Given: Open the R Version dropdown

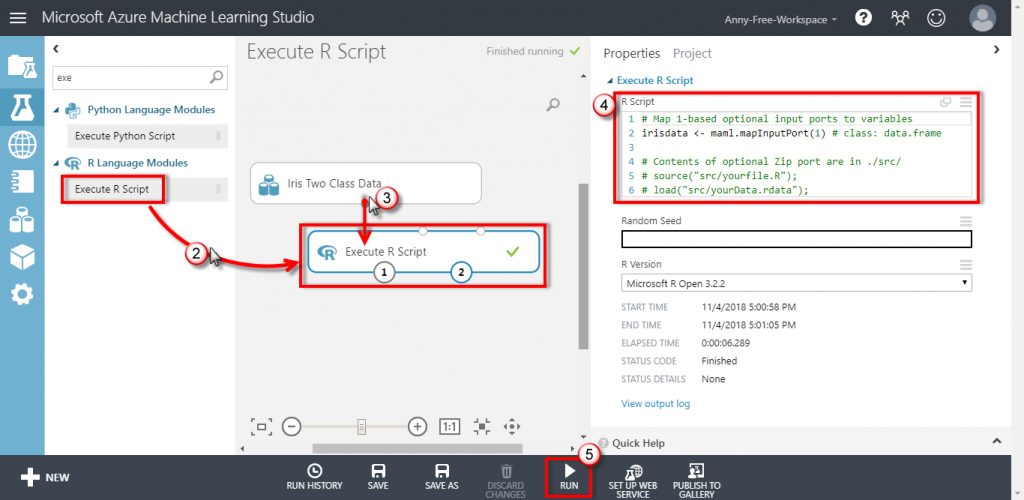Looking at the screenshot, I should tap(796, 283).
